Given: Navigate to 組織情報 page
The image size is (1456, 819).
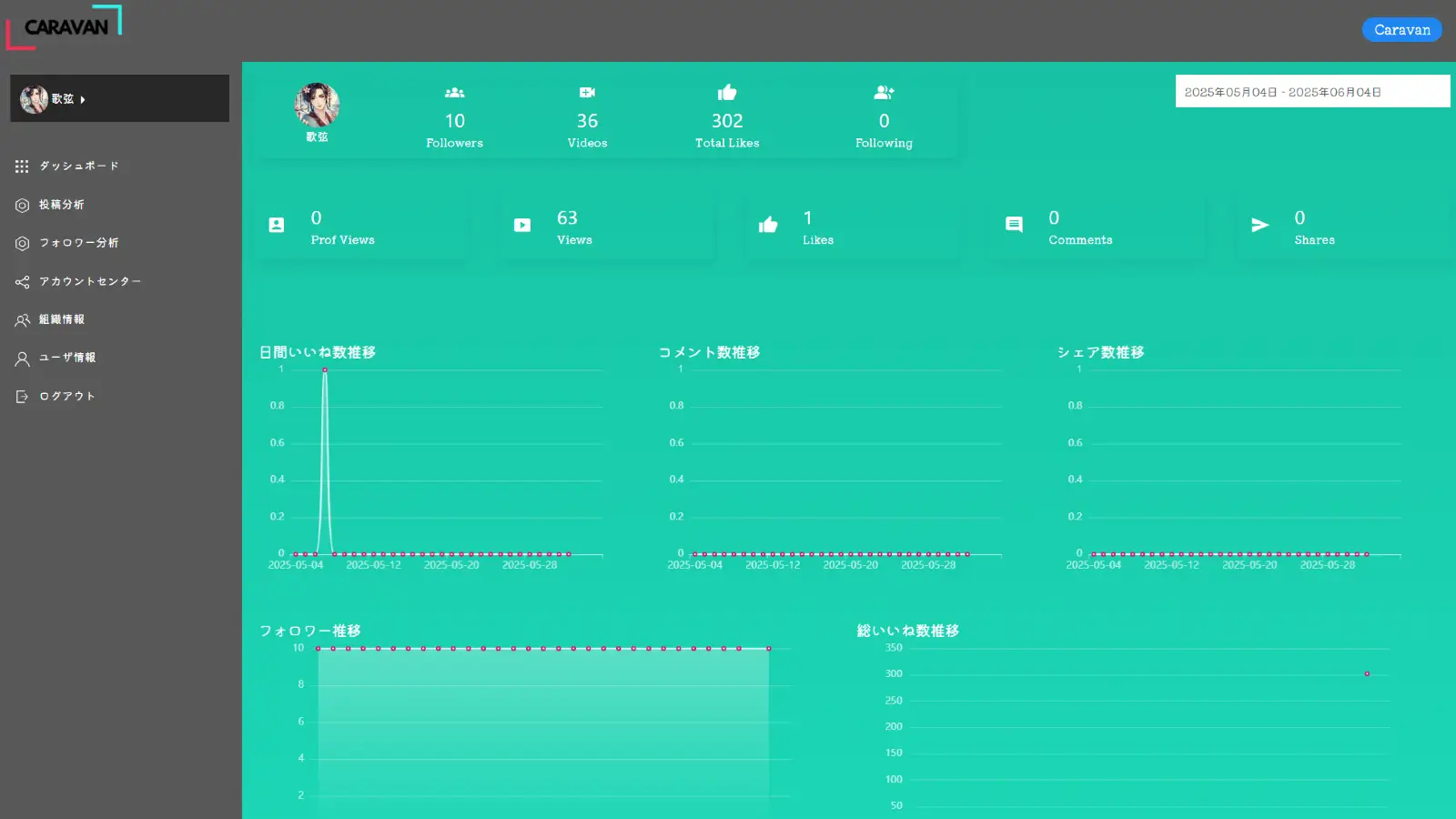Looking at the screenshot, I should [x=61, y=319].
